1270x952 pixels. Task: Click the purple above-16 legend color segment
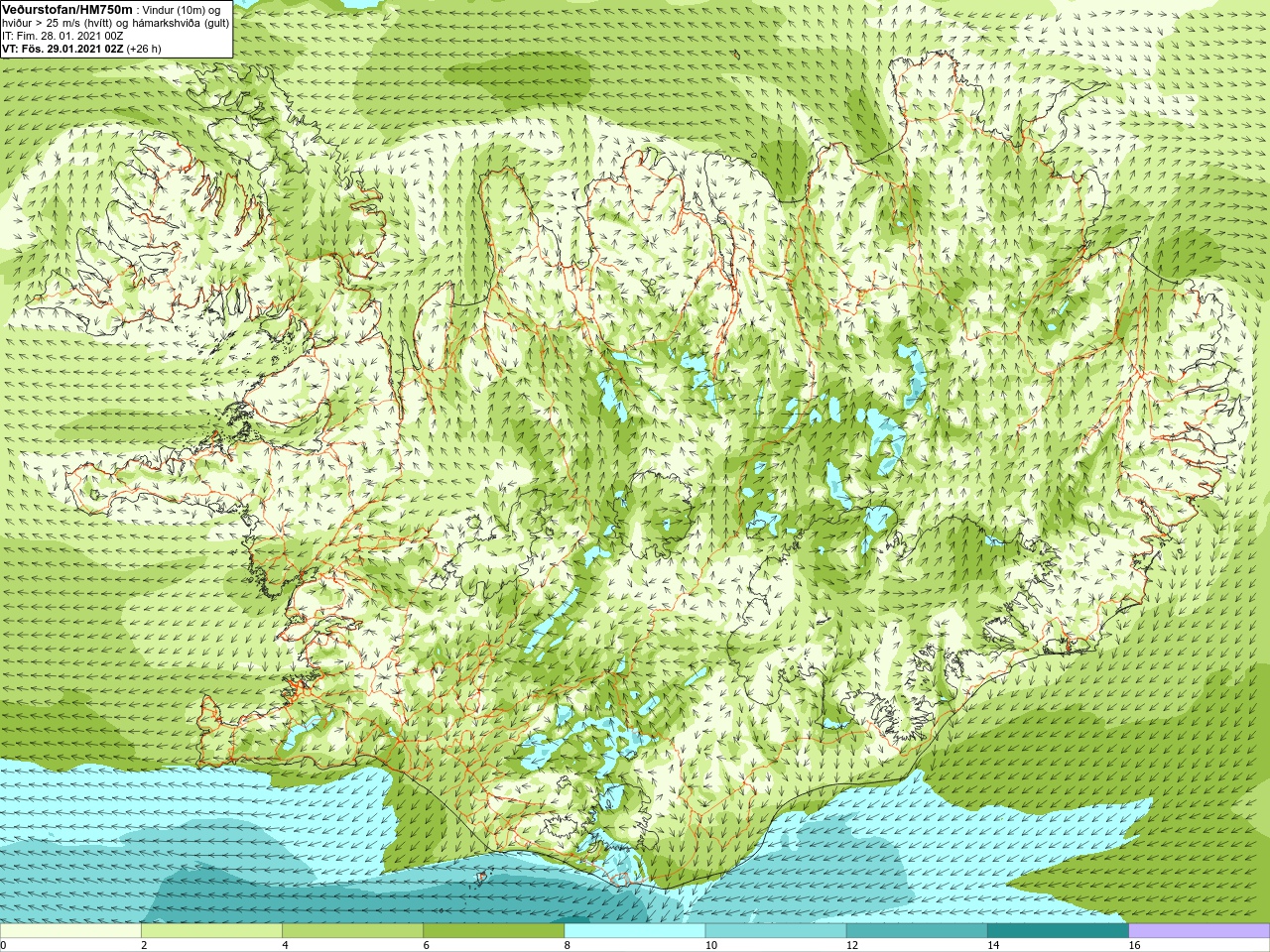pos(1199,931)
